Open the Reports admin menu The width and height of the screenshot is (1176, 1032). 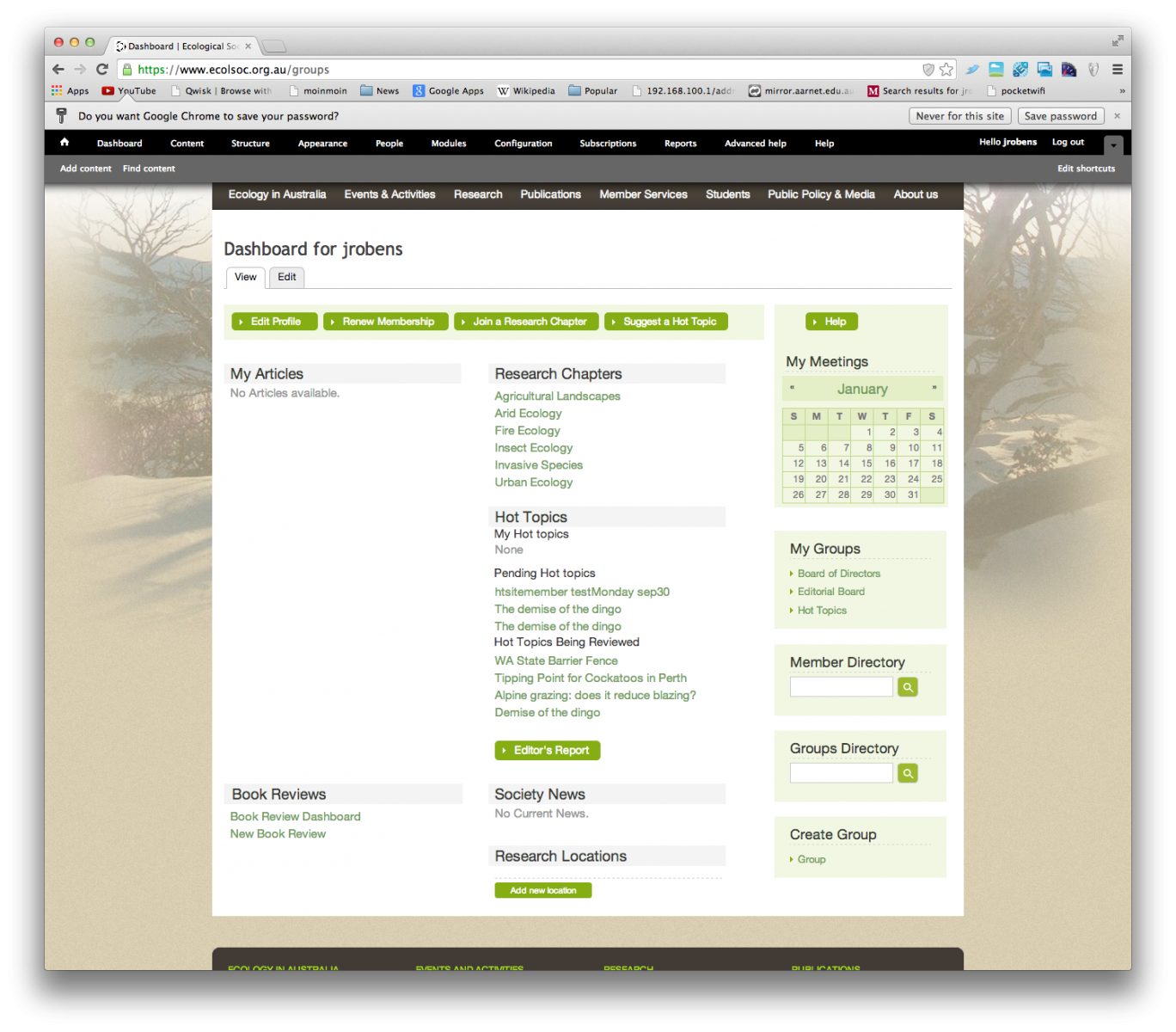point(680,144)
